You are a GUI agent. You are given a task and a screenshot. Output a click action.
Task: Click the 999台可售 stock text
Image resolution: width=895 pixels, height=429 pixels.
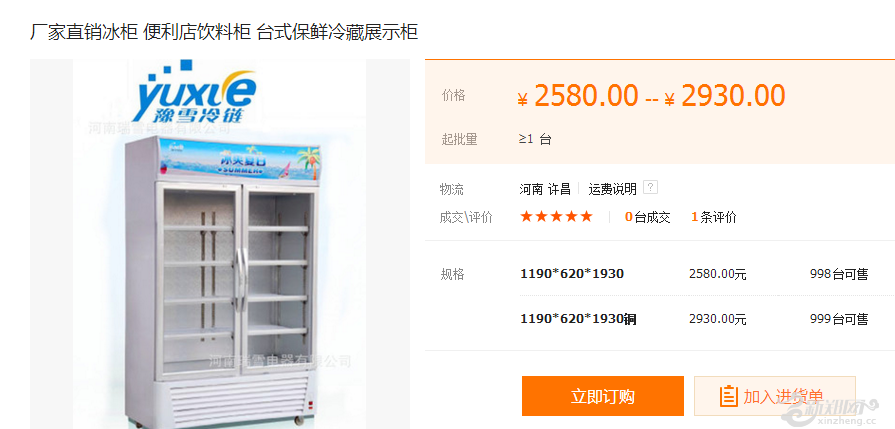click(x=838, y=319)
